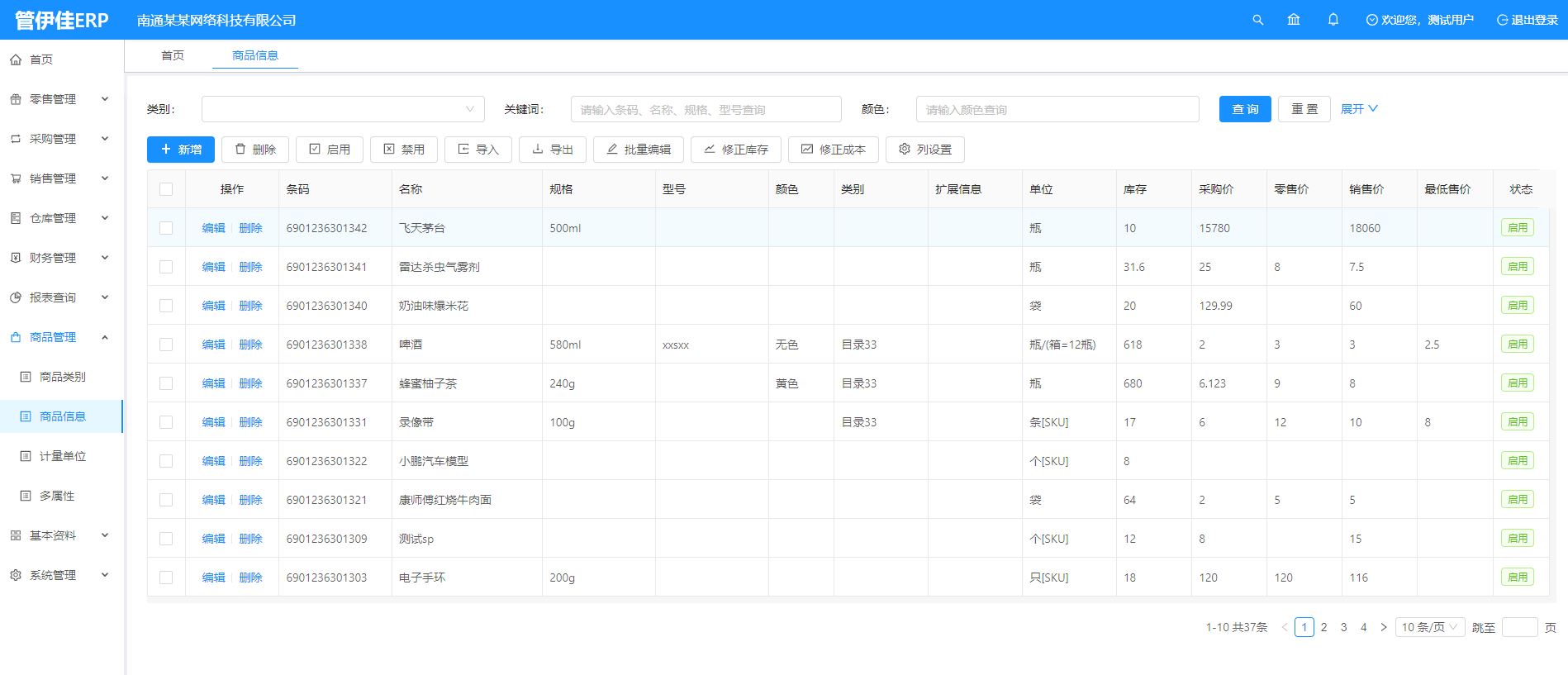Click 编辑 link for 啤酒 row
The width and height of the screenshot is (1568, 675).
click(213, 345)
